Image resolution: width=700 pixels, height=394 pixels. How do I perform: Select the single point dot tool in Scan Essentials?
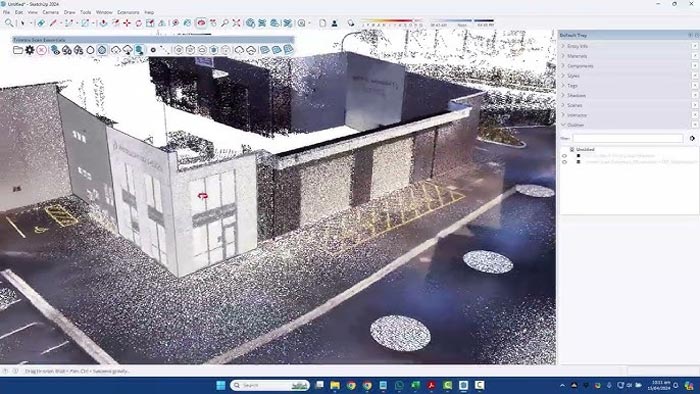coord(153,50)
